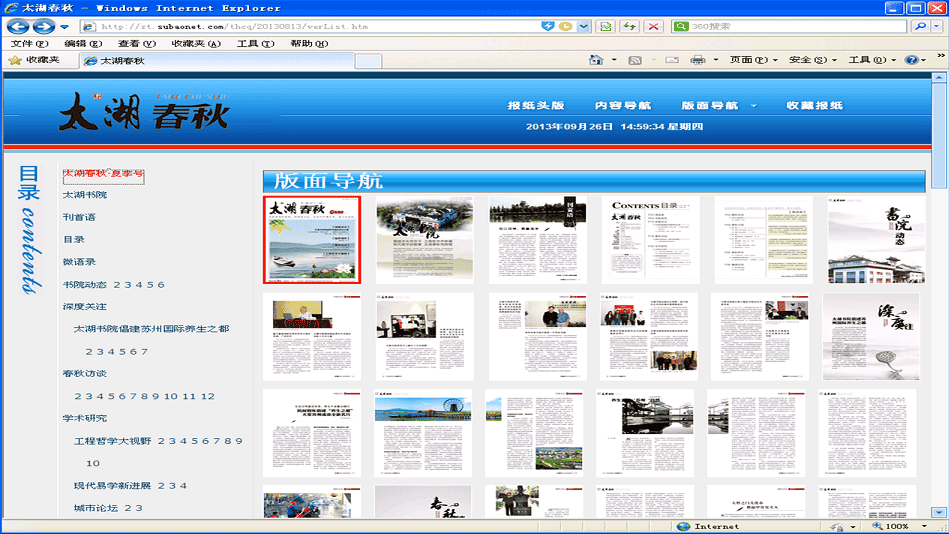Click the Internet Explorer title bar icon

[x=11, y=8]
